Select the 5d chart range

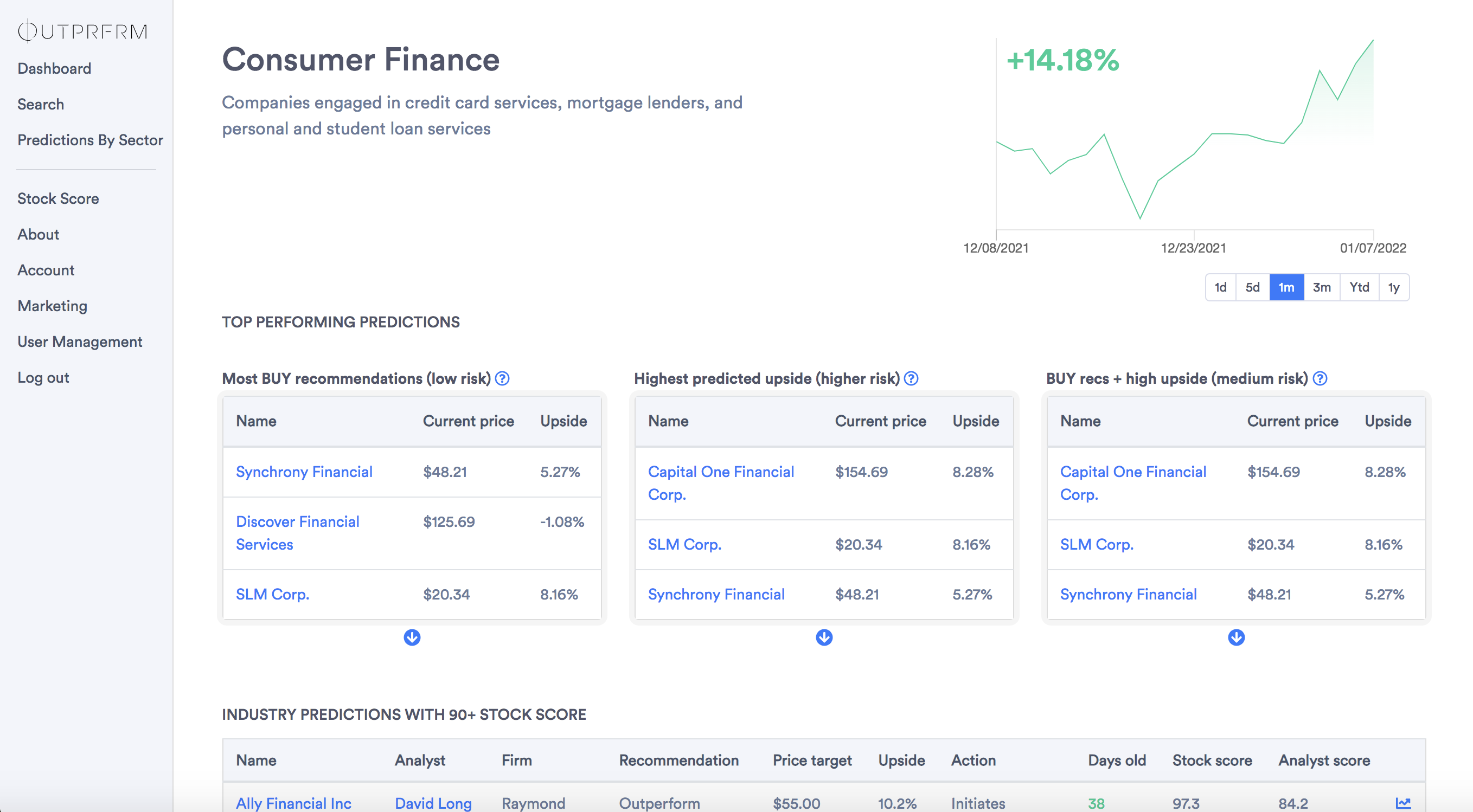[x=1252, y=287]
